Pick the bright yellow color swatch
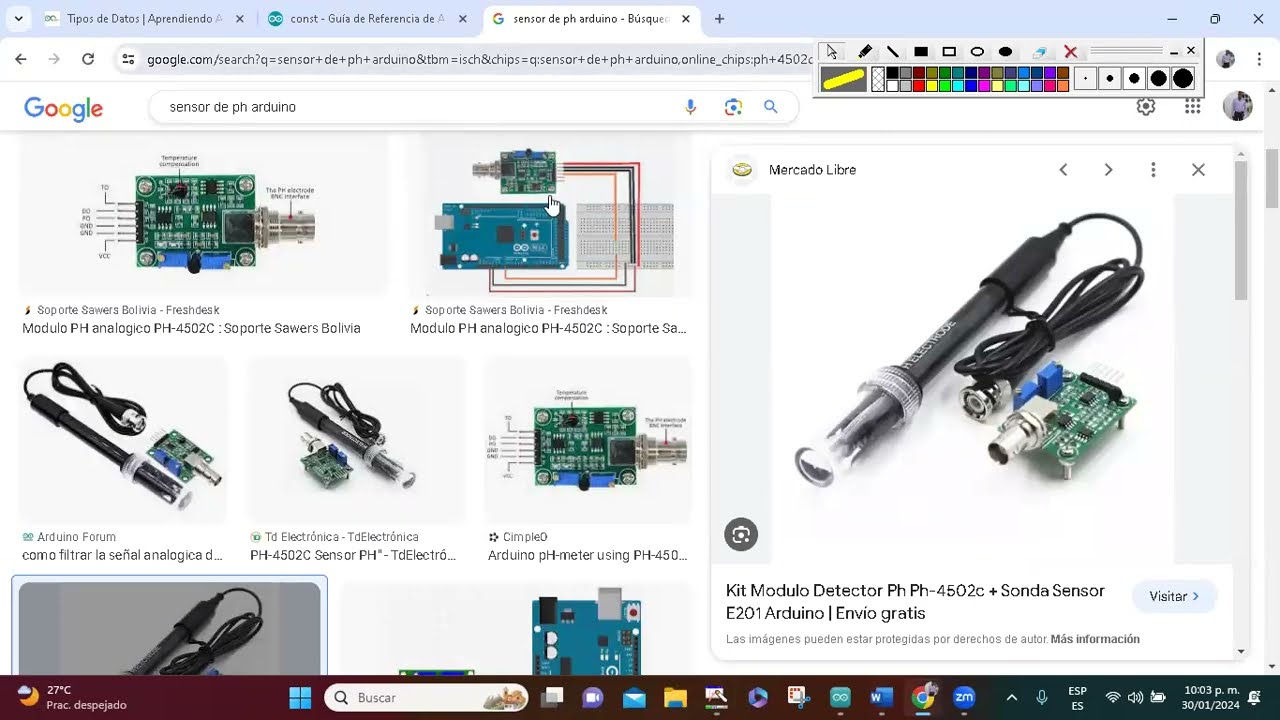The width and height of the screenshot is (1280, 720). (932, 86)
